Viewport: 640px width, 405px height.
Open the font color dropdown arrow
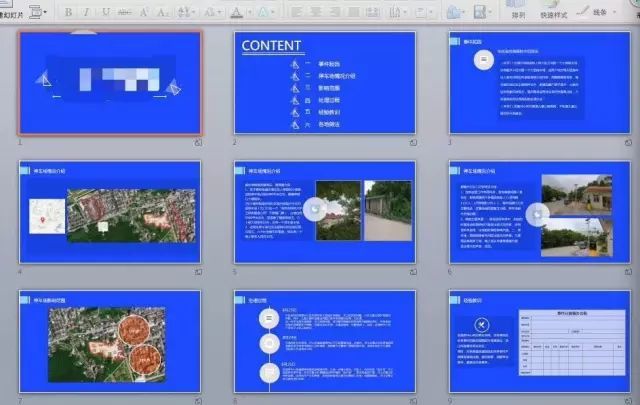[x=249, y=13]
